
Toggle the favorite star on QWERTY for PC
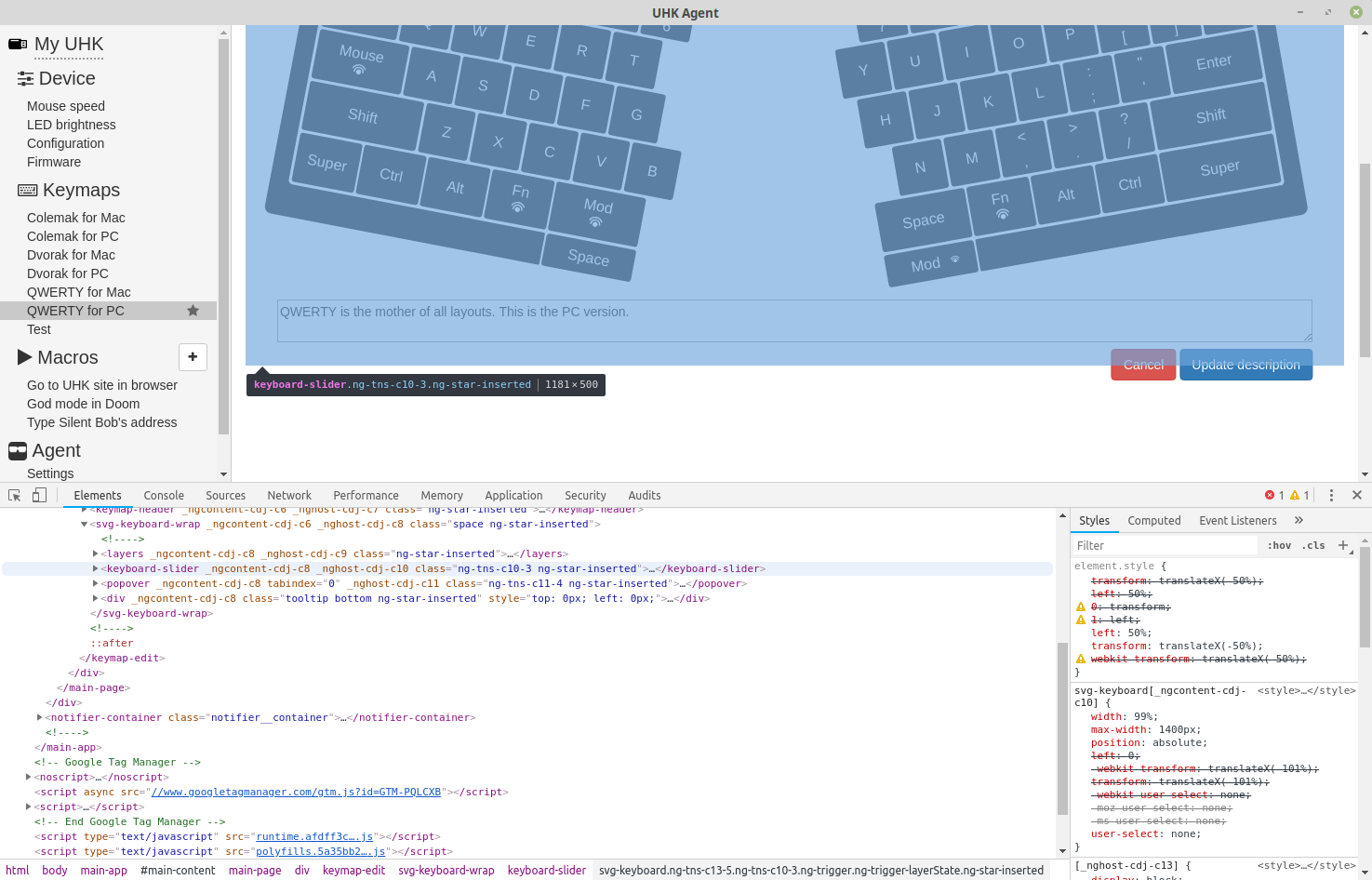(193, 310)
